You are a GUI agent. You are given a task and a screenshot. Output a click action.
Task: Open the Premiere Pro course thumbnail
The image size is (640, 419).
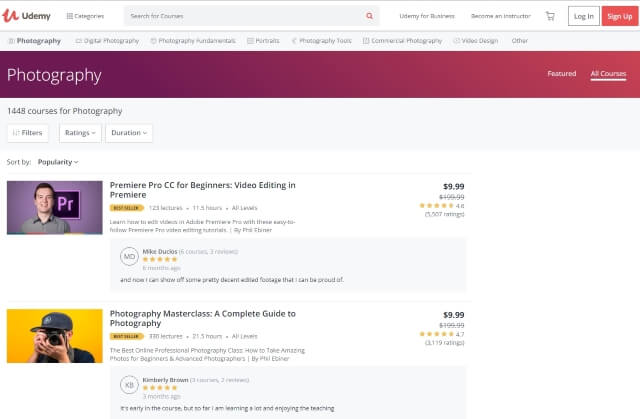pos(55,208)
